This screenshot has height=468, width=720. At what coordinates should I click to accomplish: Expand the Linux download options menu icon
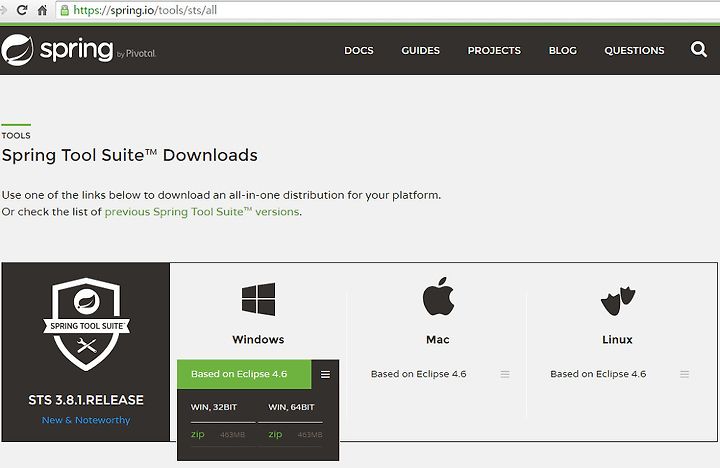[684, 374]
